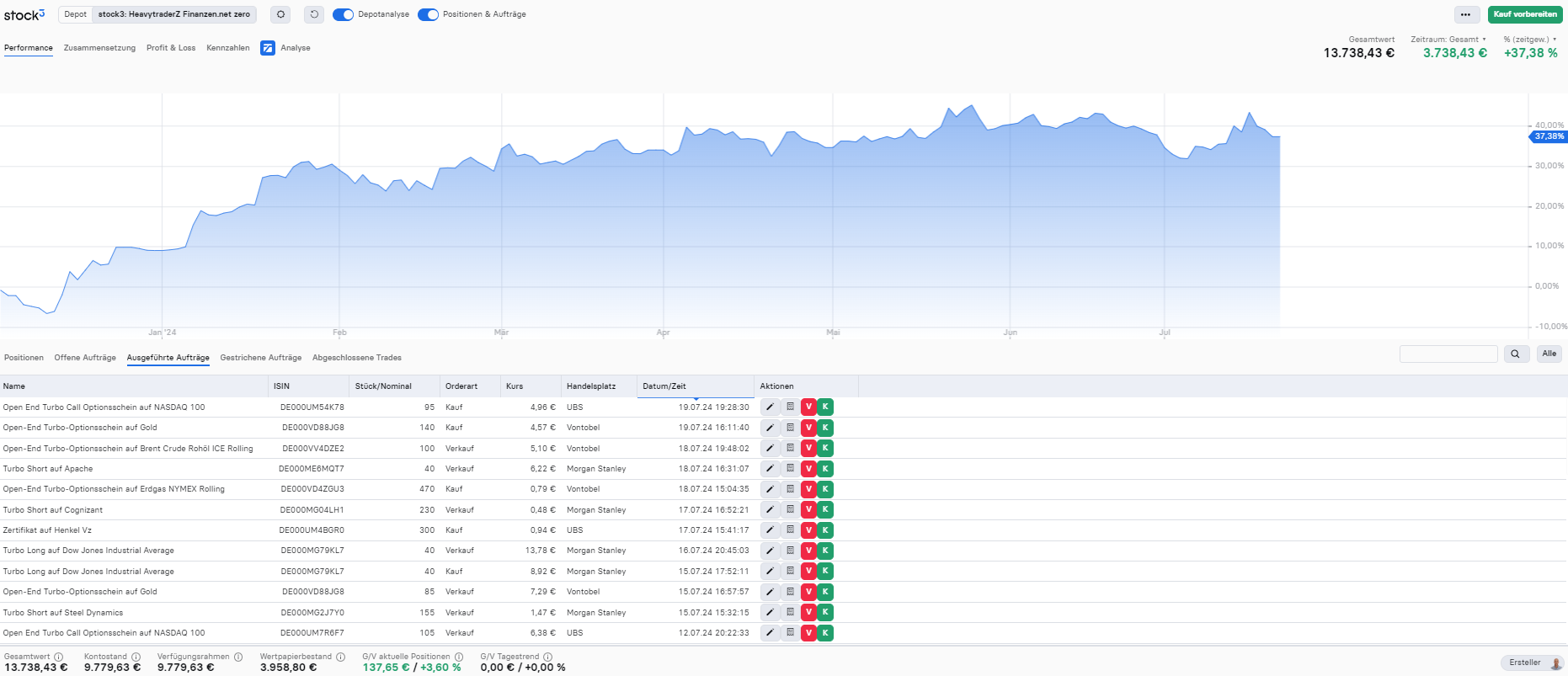
Task: Click the search magnifier icon
Action: coord(1516,354)
